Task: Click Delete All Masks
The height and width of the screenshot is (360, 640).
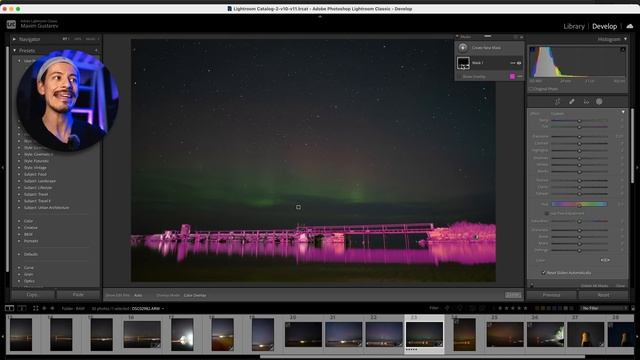Action: pos(595,286)
